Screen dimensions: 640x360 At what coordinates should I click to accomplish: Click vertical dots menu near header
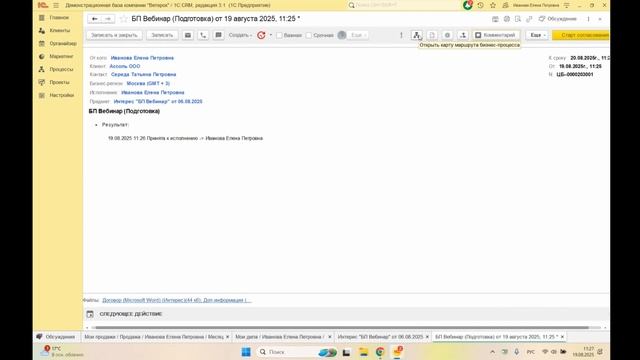pyautogui.click(x=588, y=19)
